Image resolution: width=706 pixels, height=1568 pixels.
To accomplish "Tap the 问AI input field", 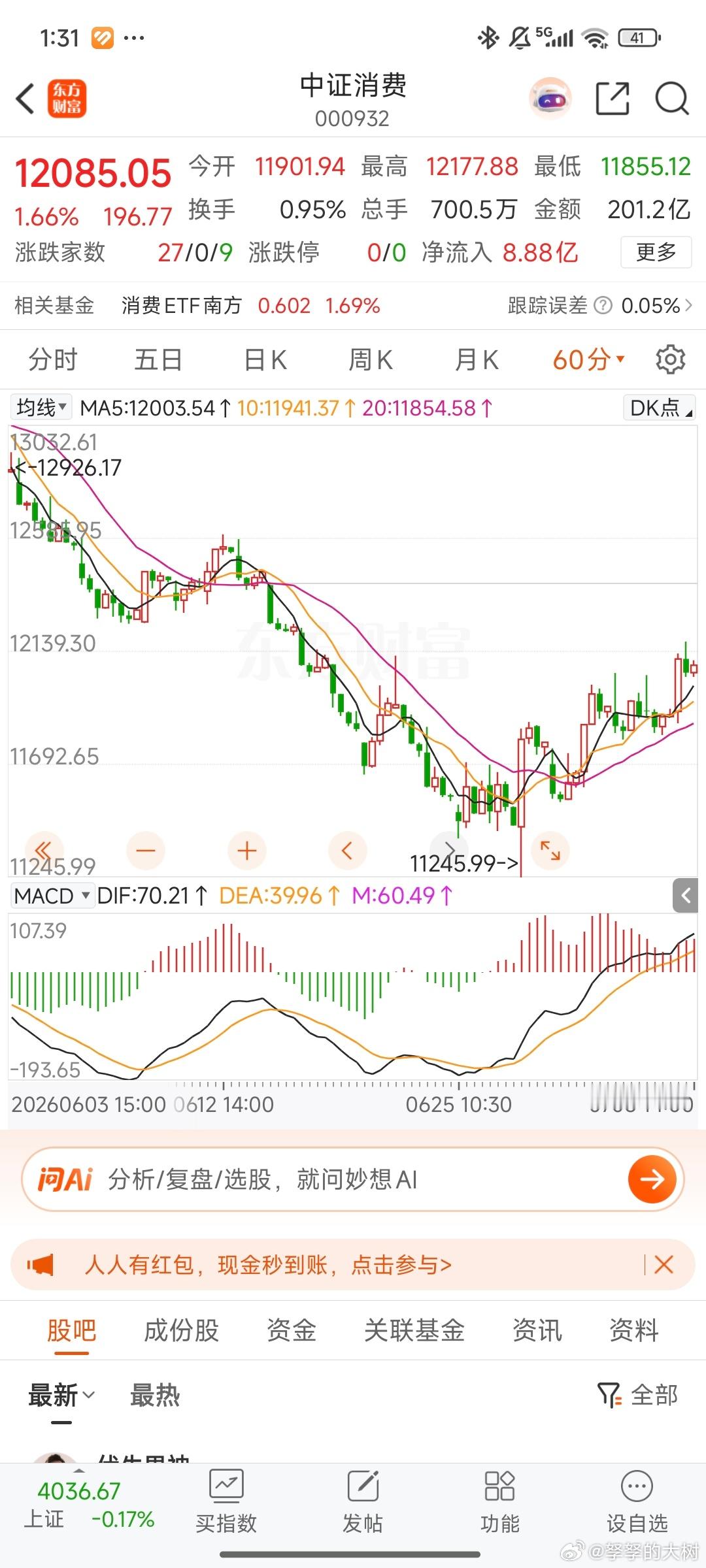I will click(x=353, y=1179).
